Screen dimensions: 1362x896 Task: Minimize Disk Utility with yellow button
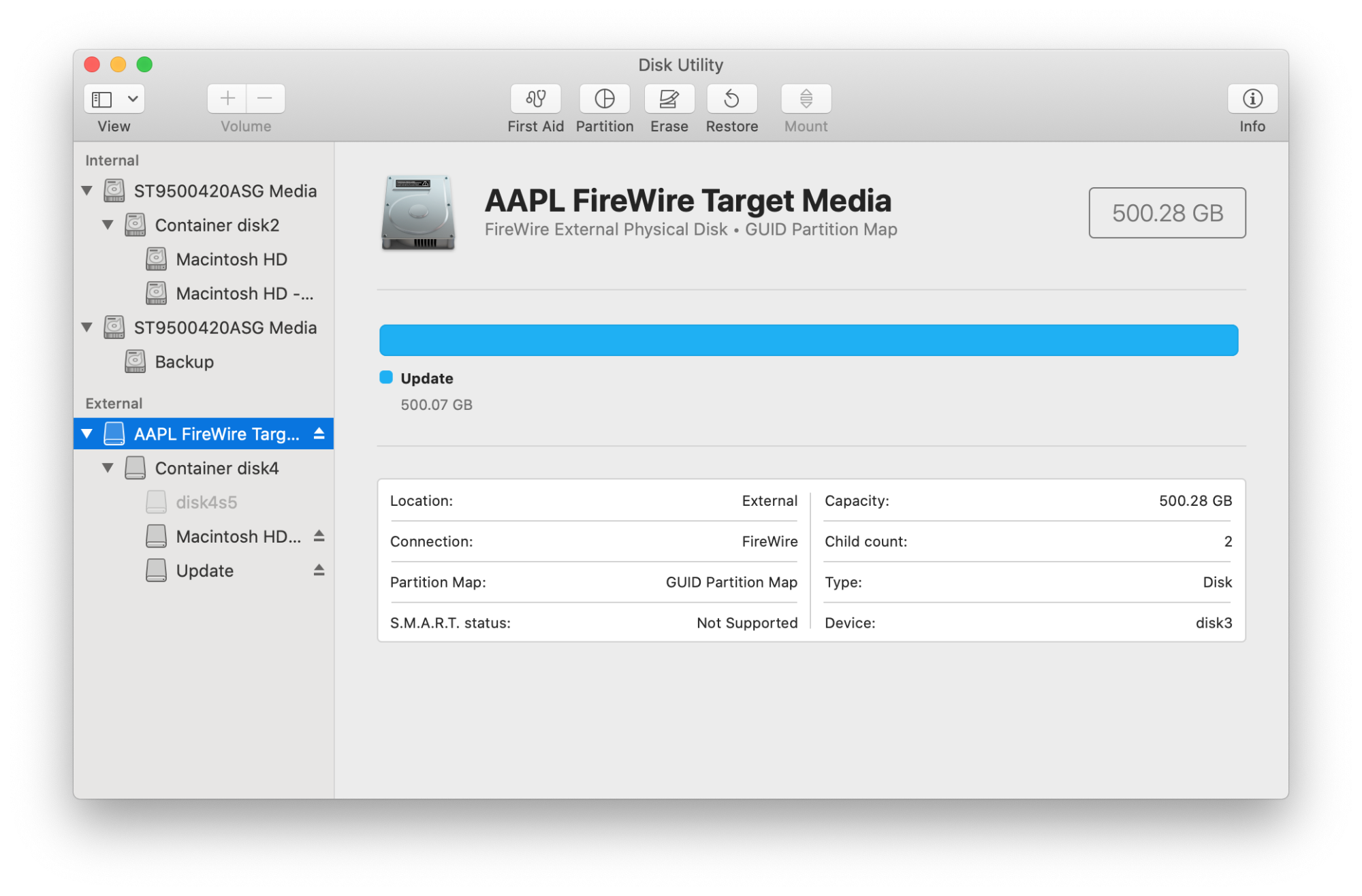pyautogui.click(x=118, y=65)
